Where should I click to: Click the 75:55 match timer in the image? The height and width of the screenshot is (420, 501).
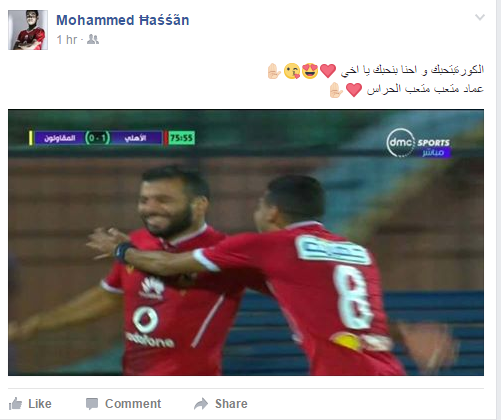(x=182, y=138)
